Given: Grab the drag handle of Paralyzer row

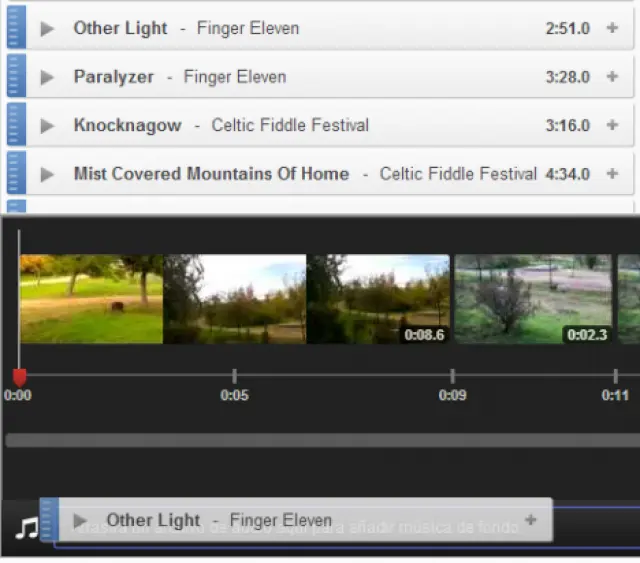Looking at the screenshot, I should 14,77.
